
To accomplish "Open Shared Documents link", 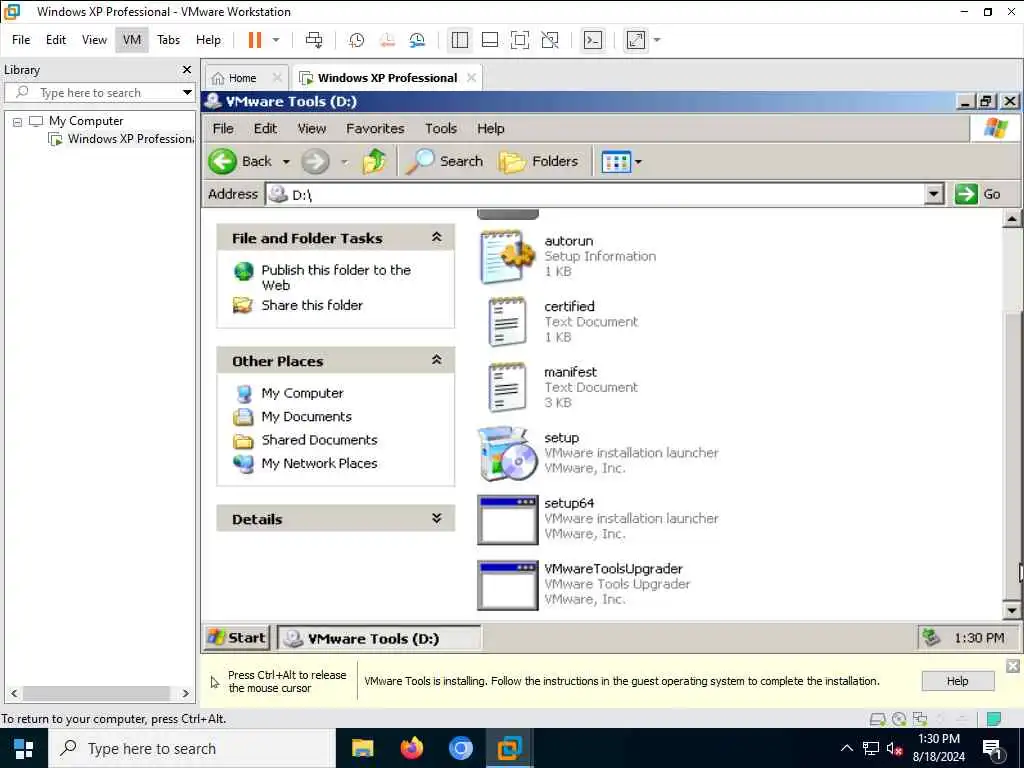I will coord(319,440).
